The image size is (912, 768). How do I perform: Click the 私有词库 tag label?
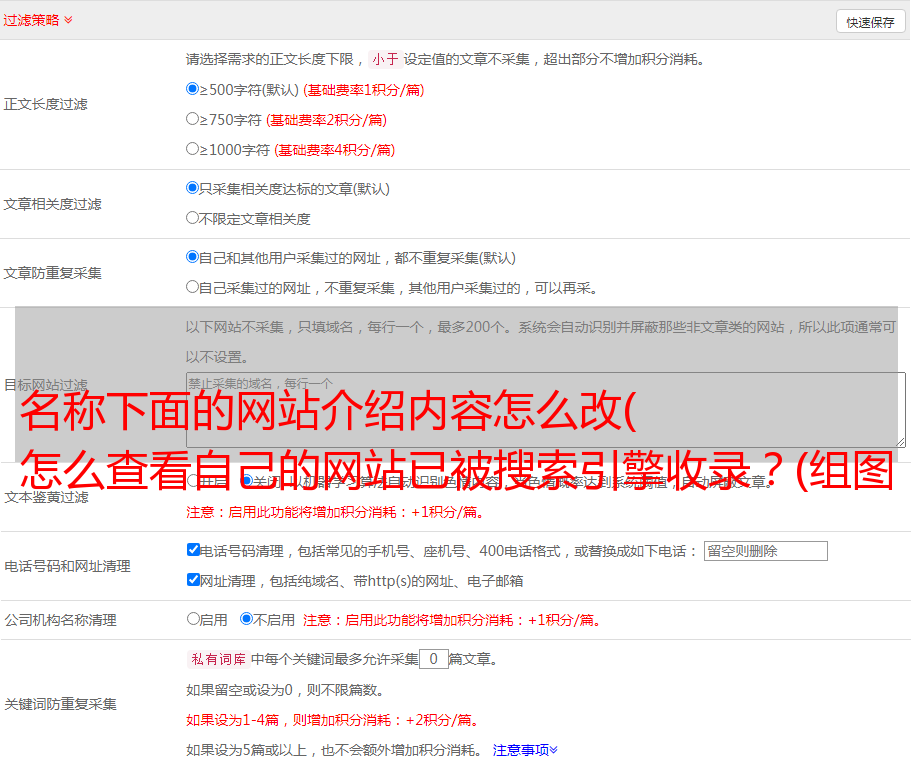point(216,659)
